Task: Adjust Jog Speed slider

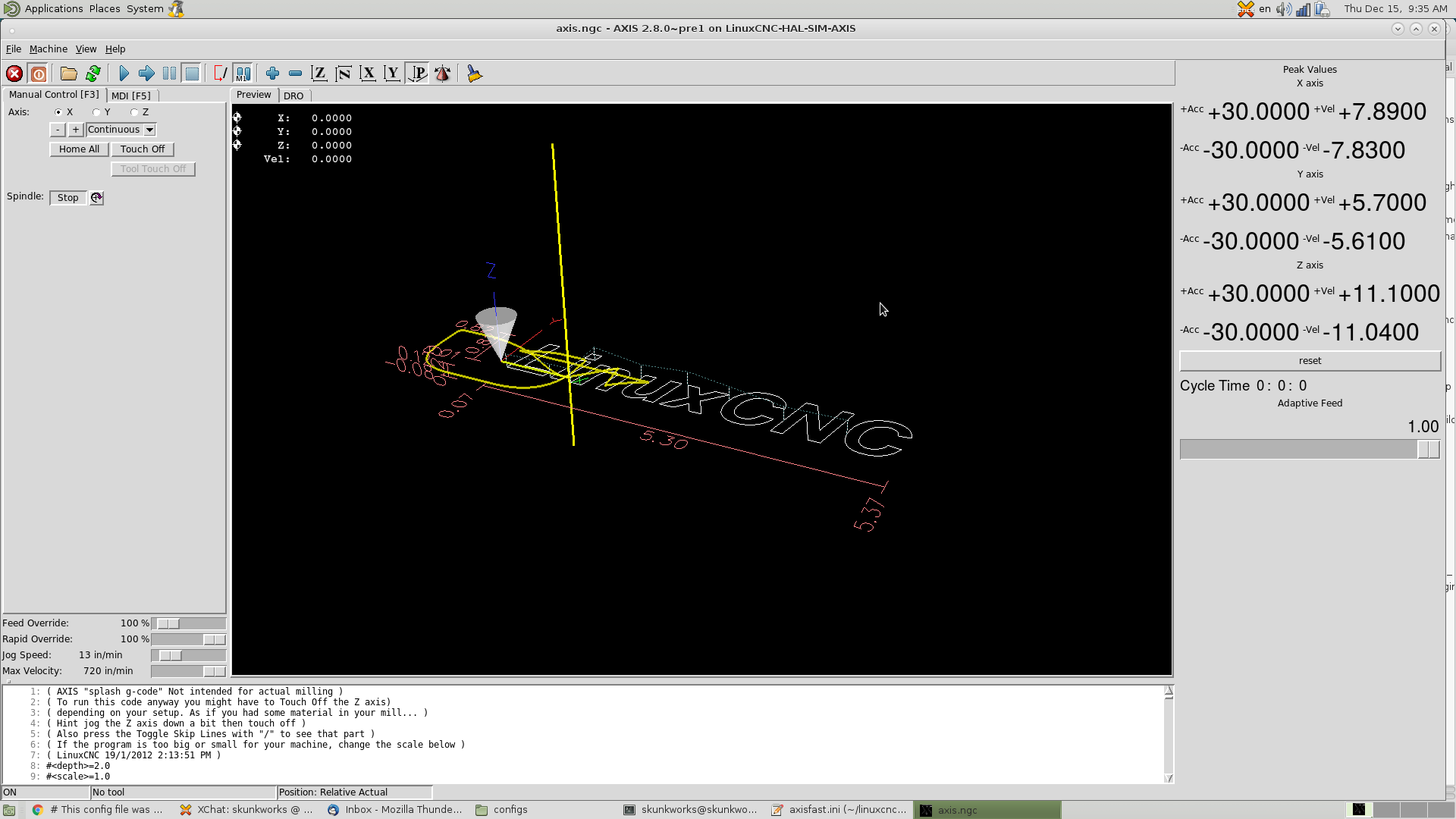Action: tap(188, 655)
